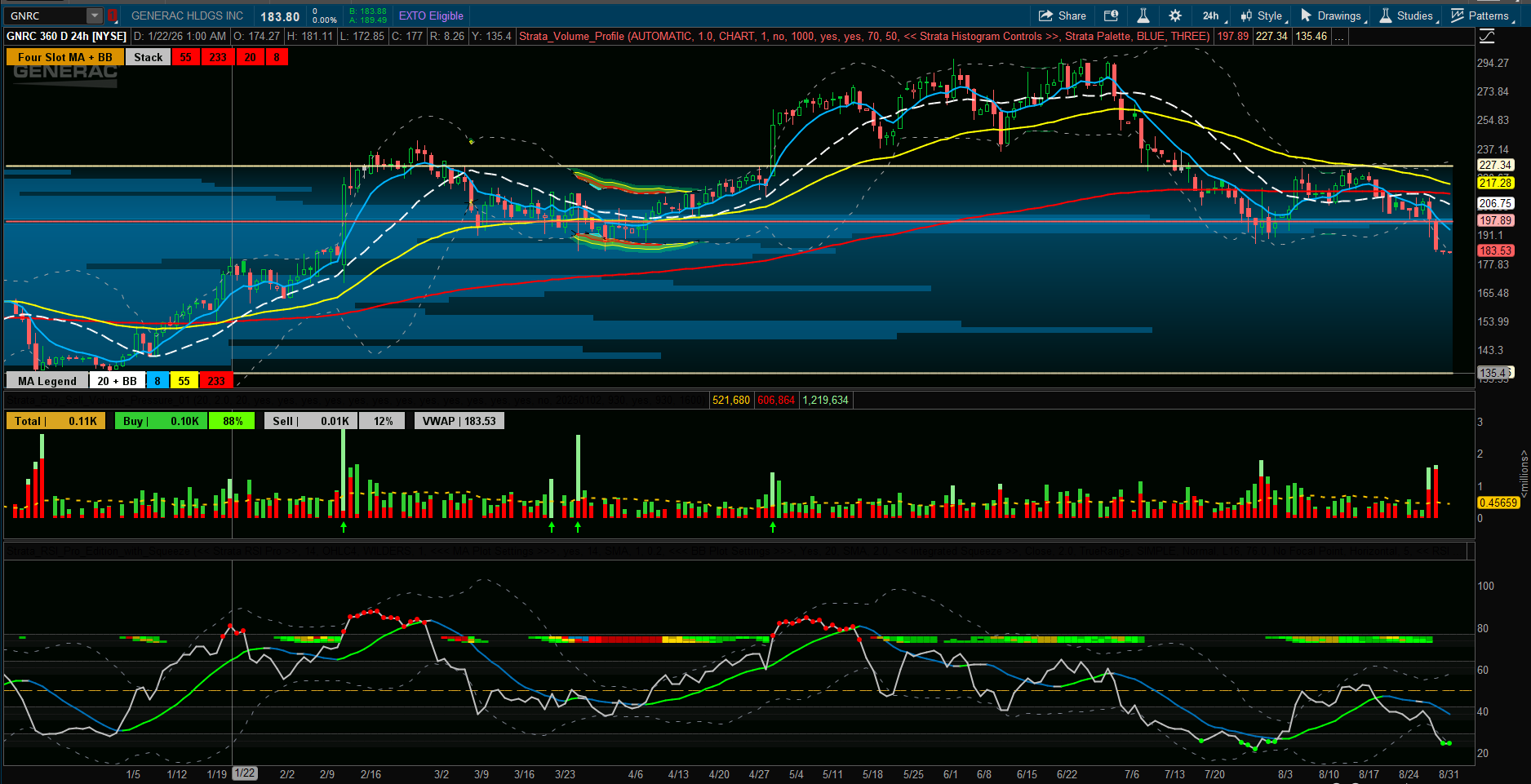
Task: Toggle the Stack label
Action: (x=149, y=57)
